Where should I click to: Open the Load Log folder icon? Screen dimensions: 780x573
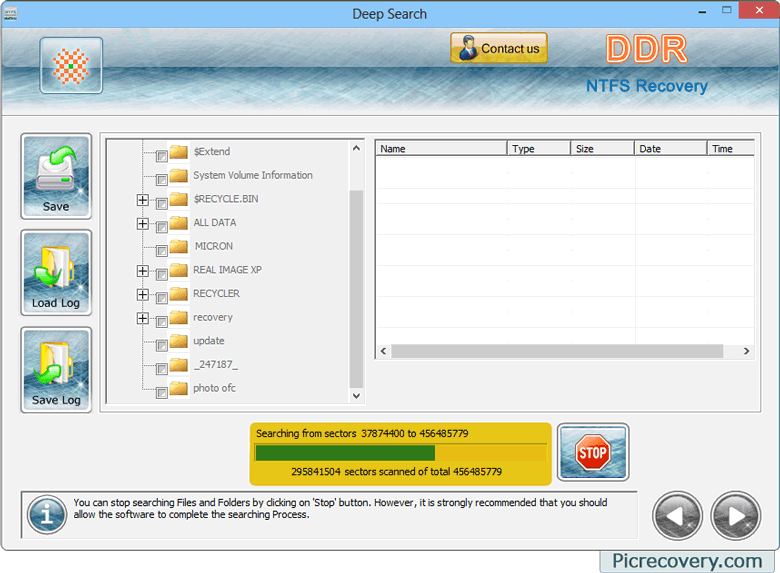(56, 273)
